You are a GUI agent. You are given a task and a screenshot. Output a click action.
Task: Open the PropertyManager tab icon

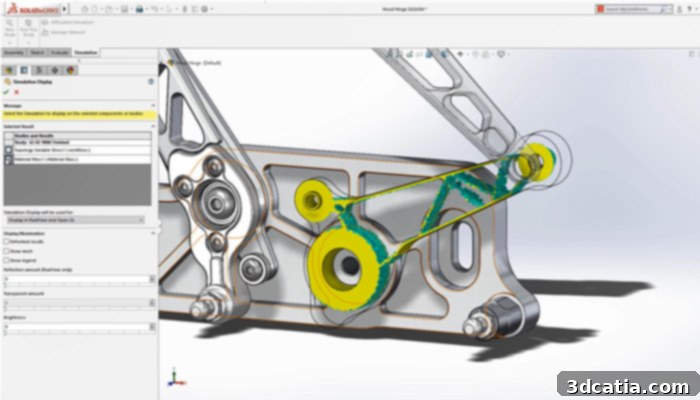coord(24,70)
